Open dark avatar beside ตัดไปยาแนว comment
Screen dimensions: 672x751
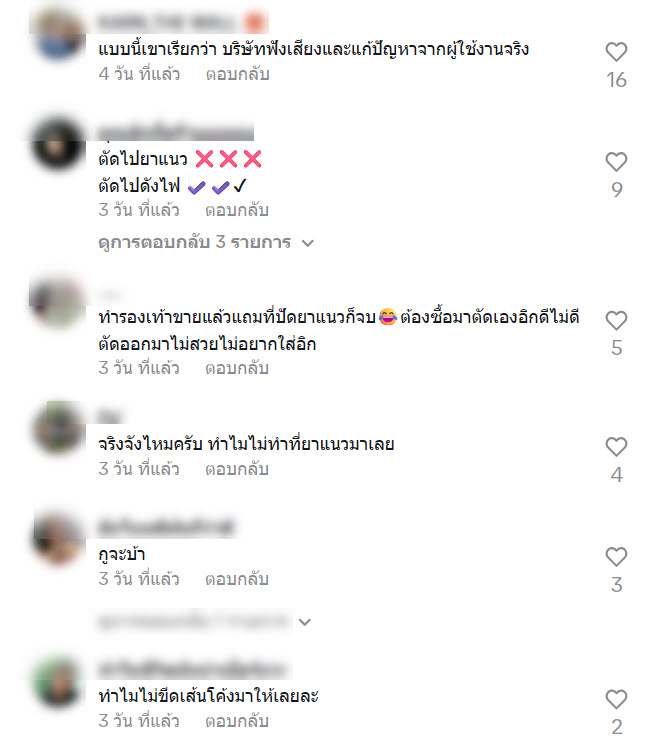(58, 145)
